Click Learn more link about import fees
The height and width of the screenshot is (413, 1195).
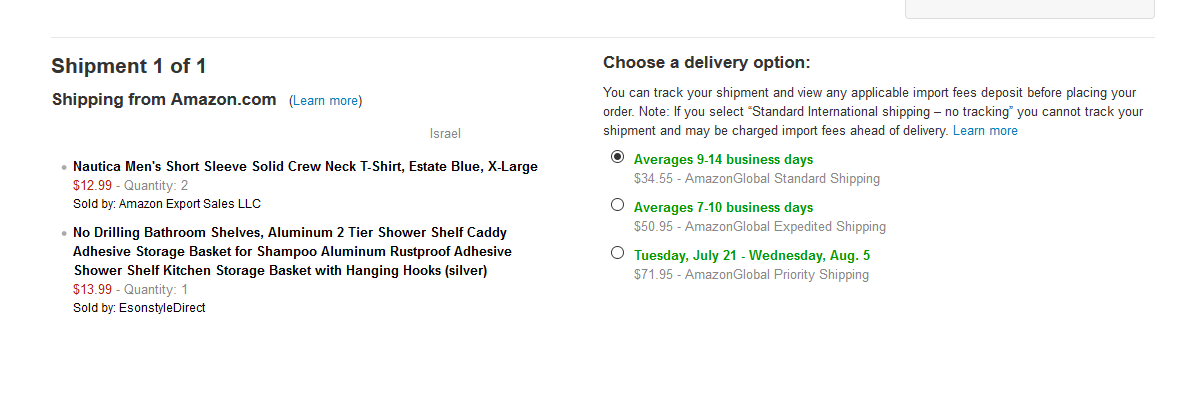pos(985,131)
